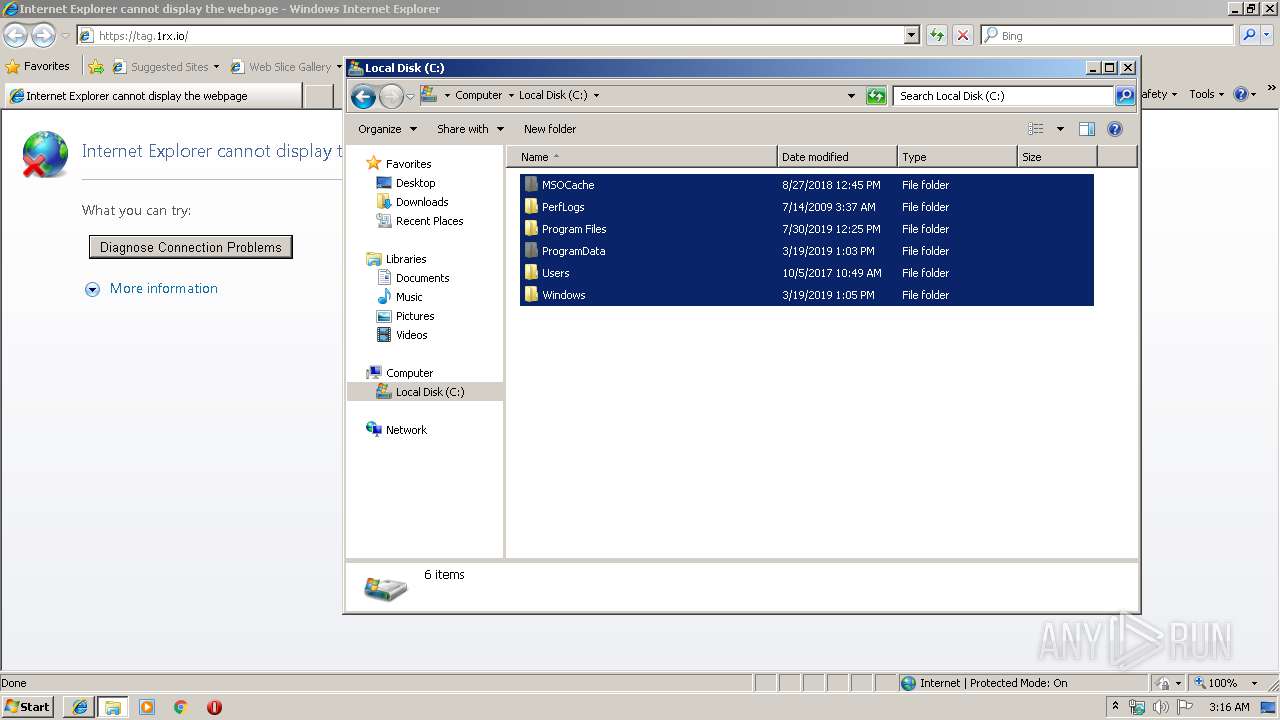
Task: Refresh the Explorer address bar with the green button
Action: (876, 96)
